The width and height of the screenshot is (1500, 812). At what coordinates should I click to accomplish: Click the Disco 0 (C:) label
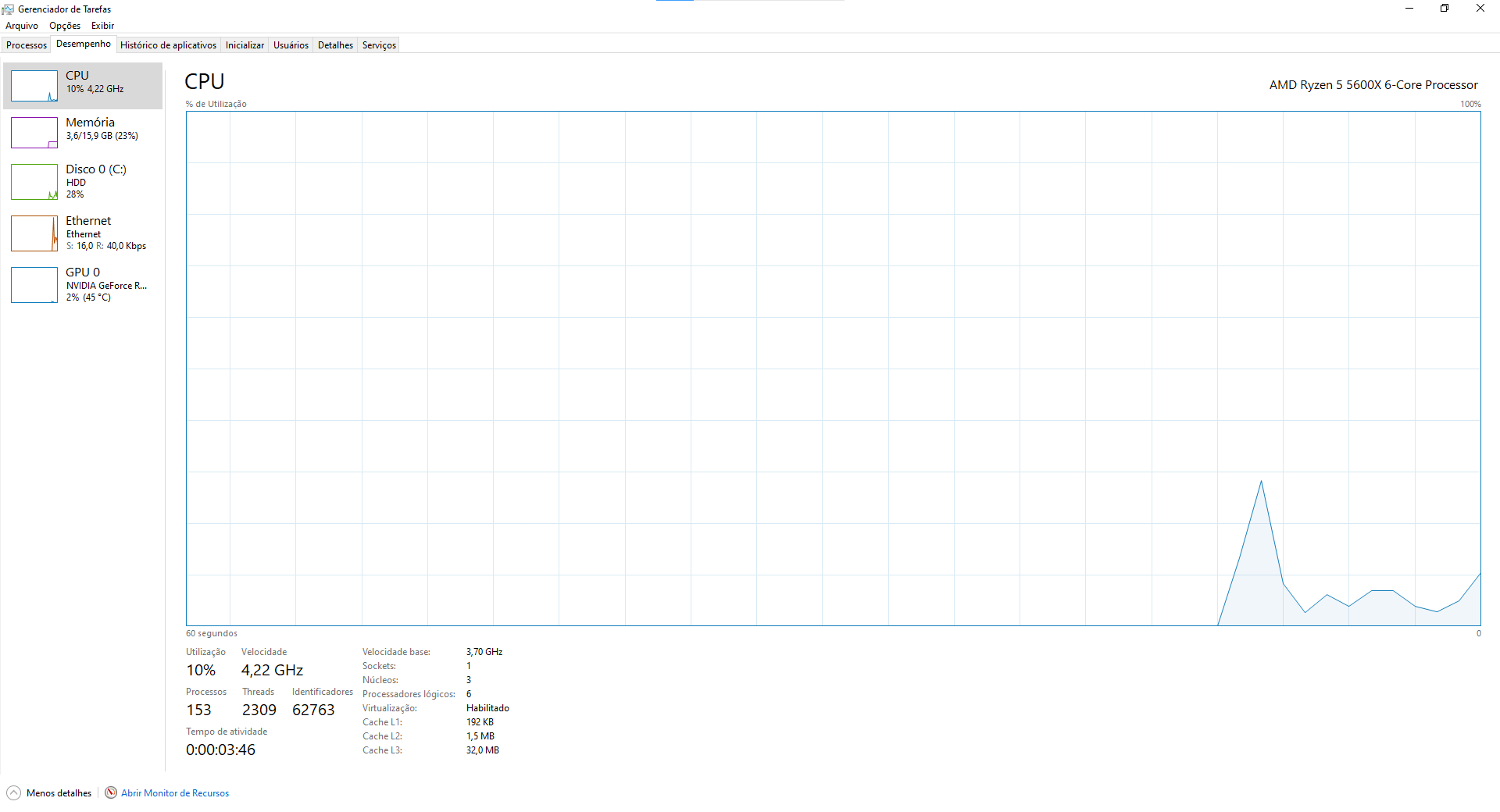point(96,169)
